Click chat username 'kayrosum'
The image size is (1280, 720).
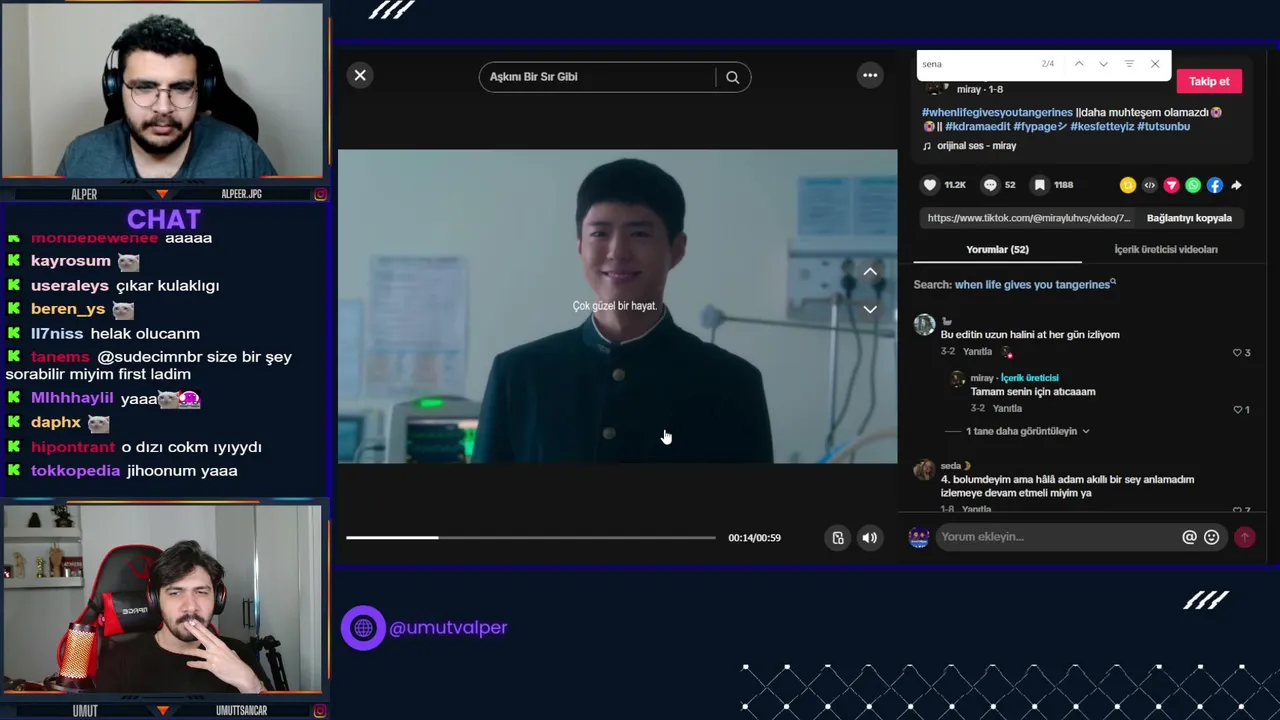pyautogui.click(x=71, y=261)
